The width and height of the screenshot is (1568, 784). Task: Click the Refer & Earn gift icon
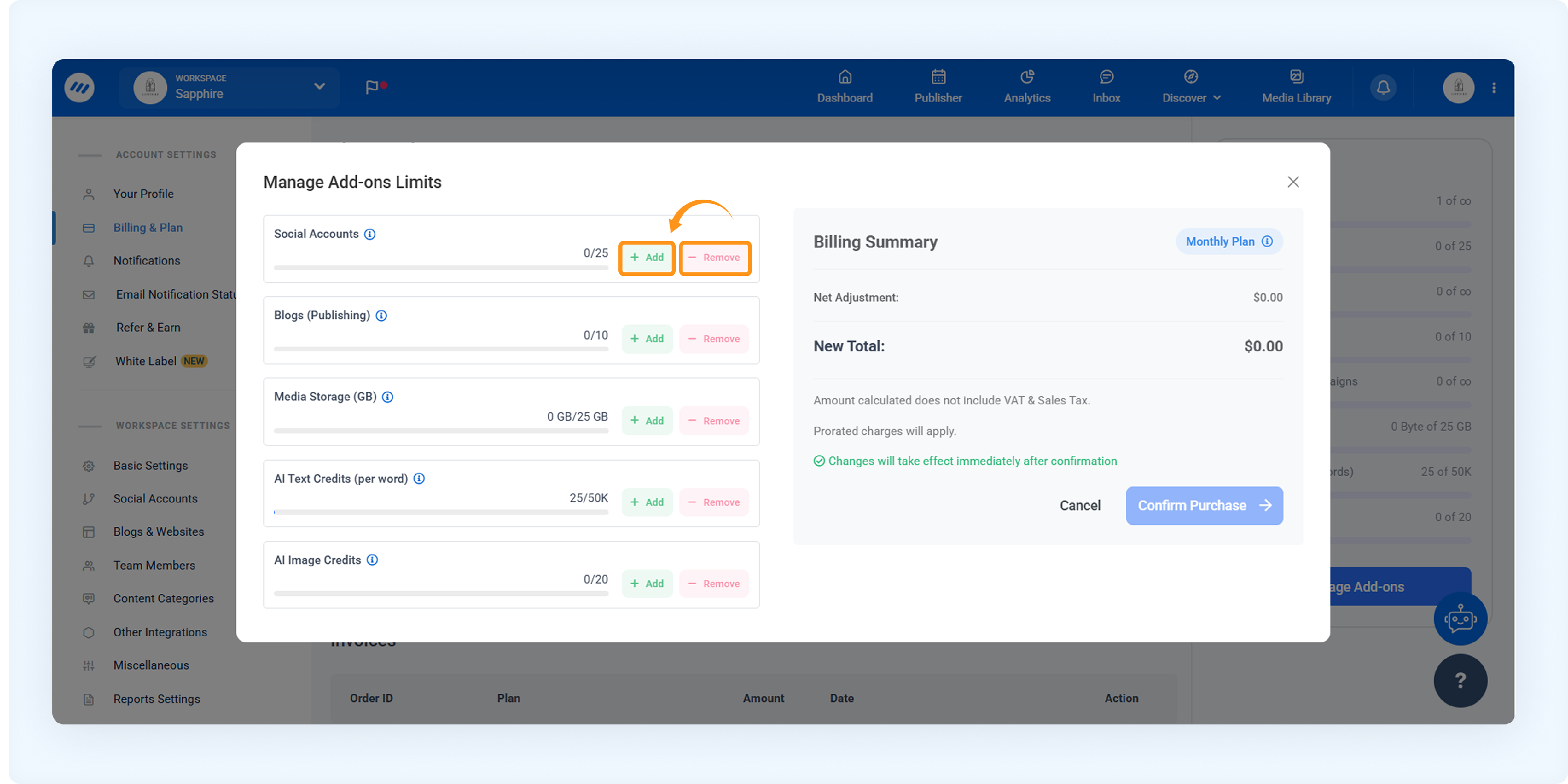click(89, 328)
